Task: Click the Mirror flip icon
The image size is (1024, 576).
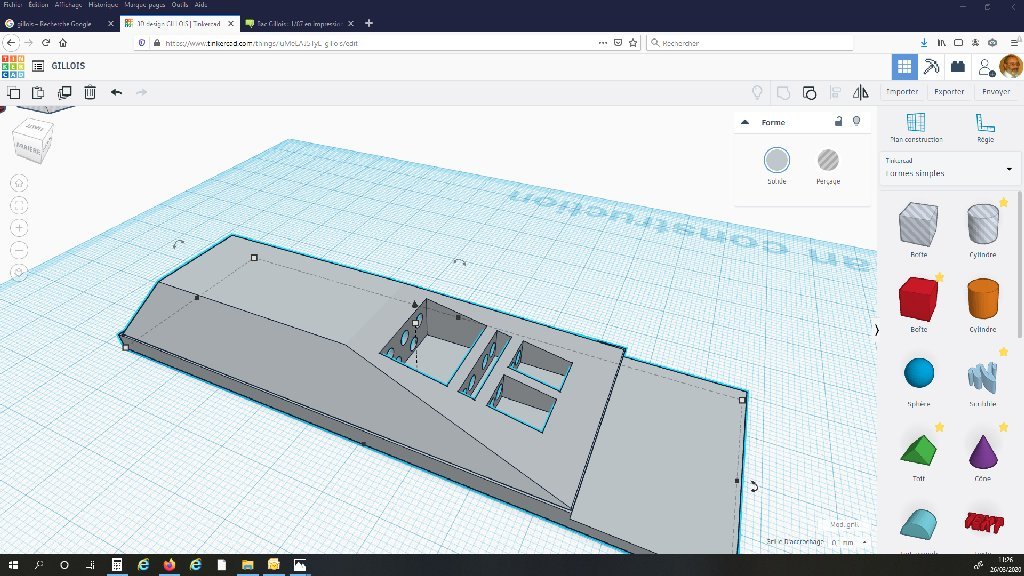Action: click(861, 92)
